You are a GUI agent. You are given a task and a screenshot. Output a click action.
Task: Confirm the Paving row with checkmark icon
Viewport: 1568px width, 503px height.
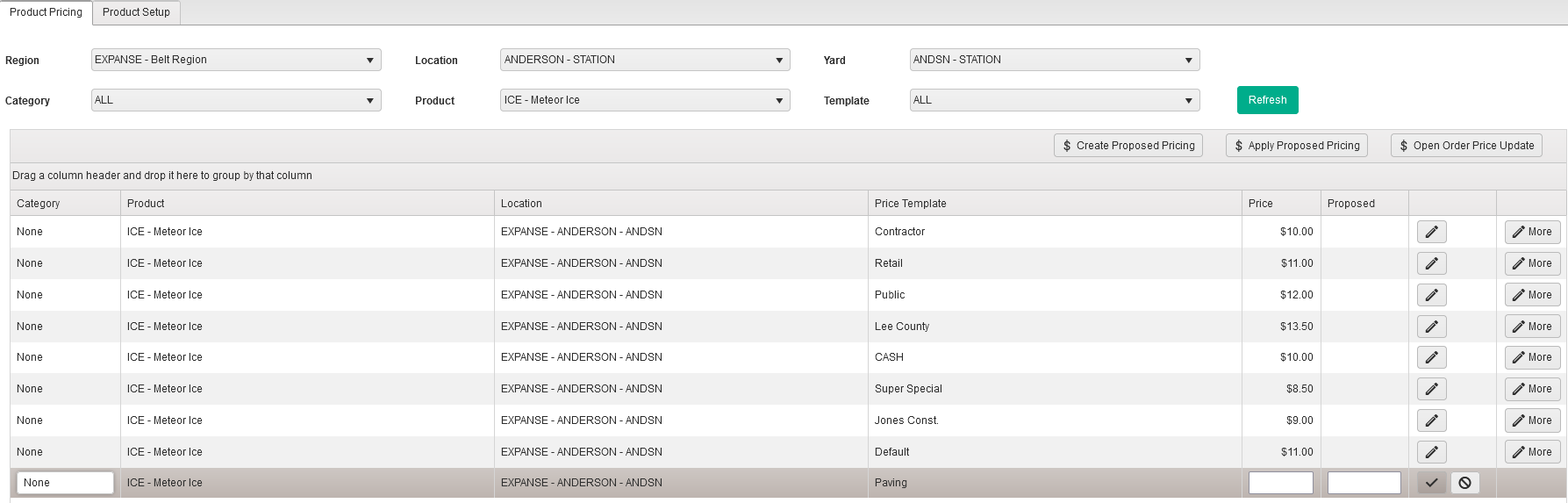(1431, 483)
